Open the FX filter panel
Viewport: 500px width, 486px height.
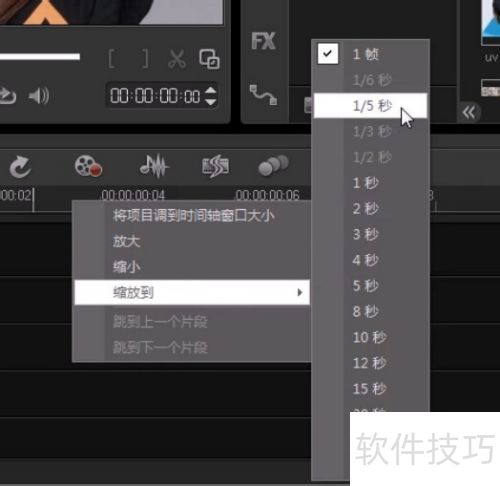(263, 41)
